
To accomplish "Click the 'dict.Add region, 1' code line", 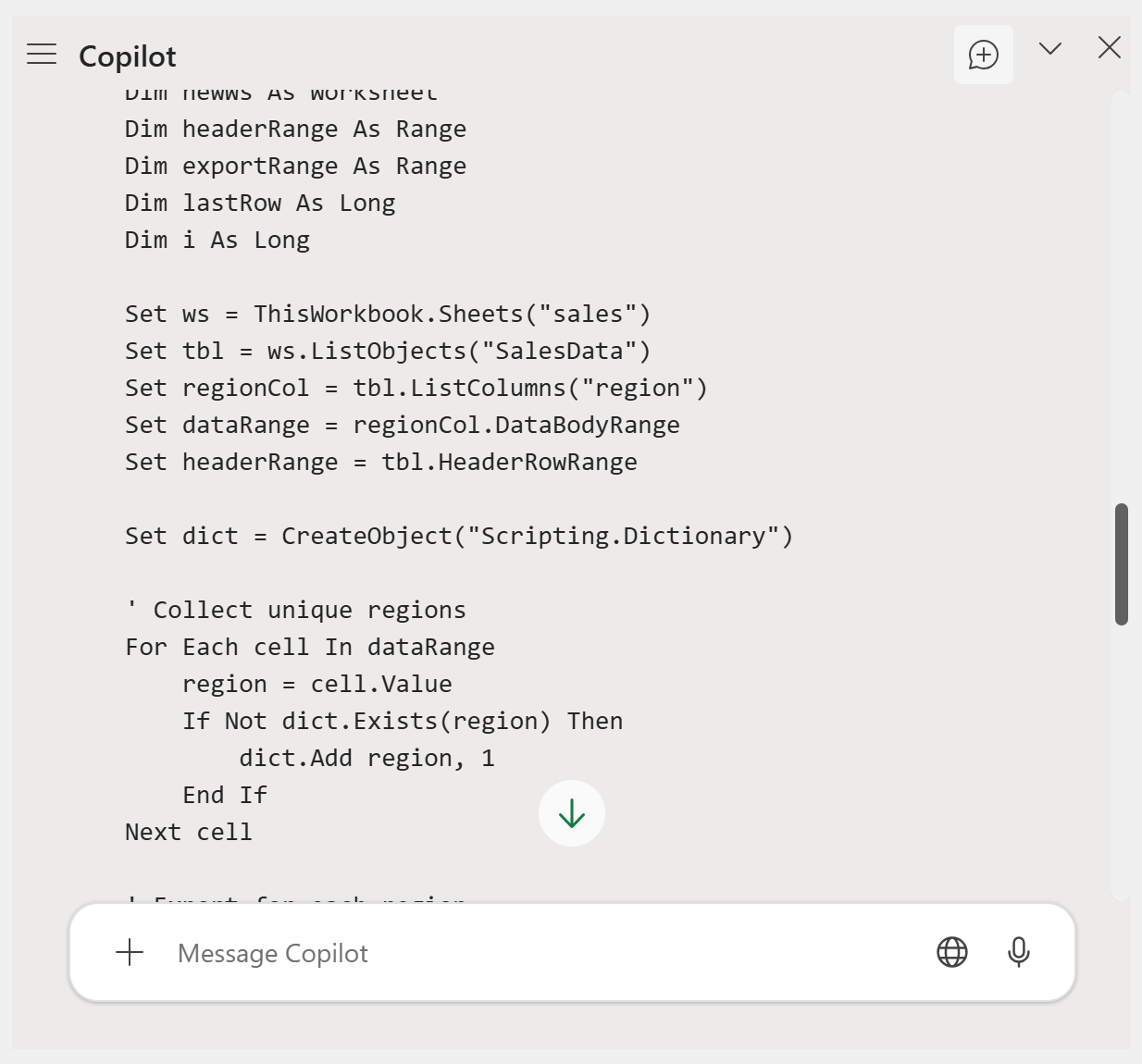I will coord(366,759).
